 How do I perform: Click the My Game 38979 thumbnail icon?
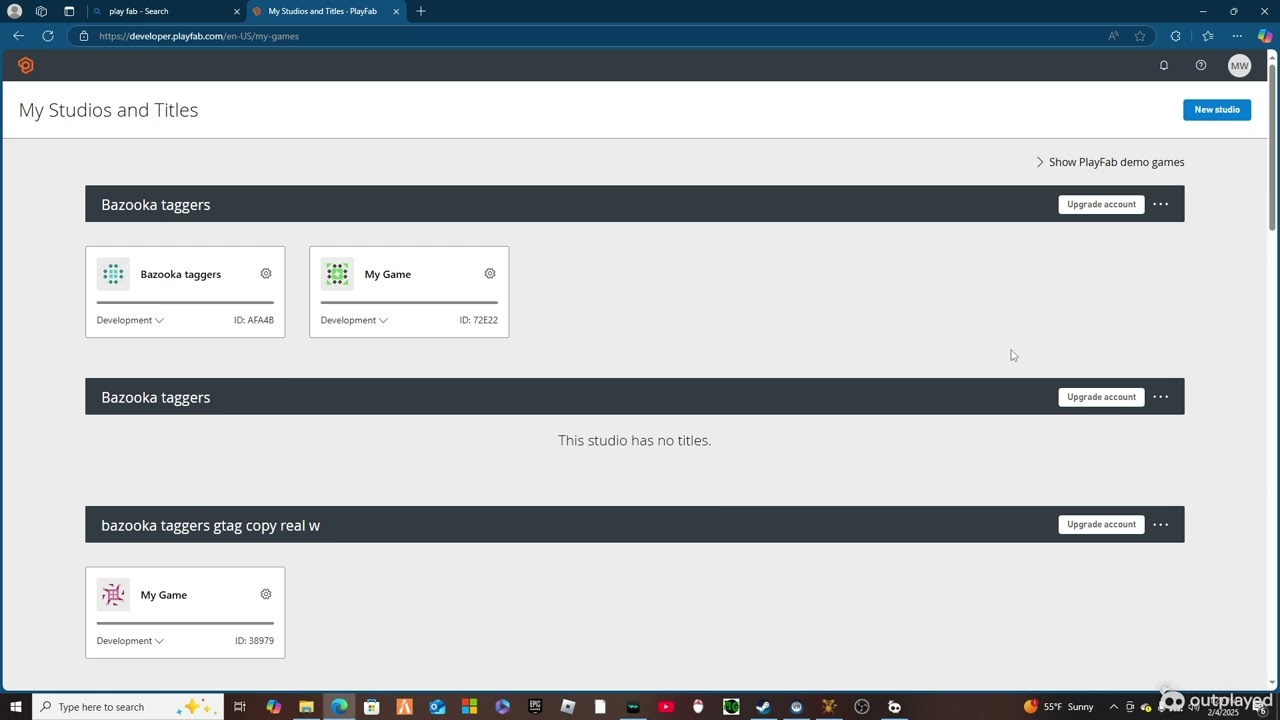pos(113,595)
